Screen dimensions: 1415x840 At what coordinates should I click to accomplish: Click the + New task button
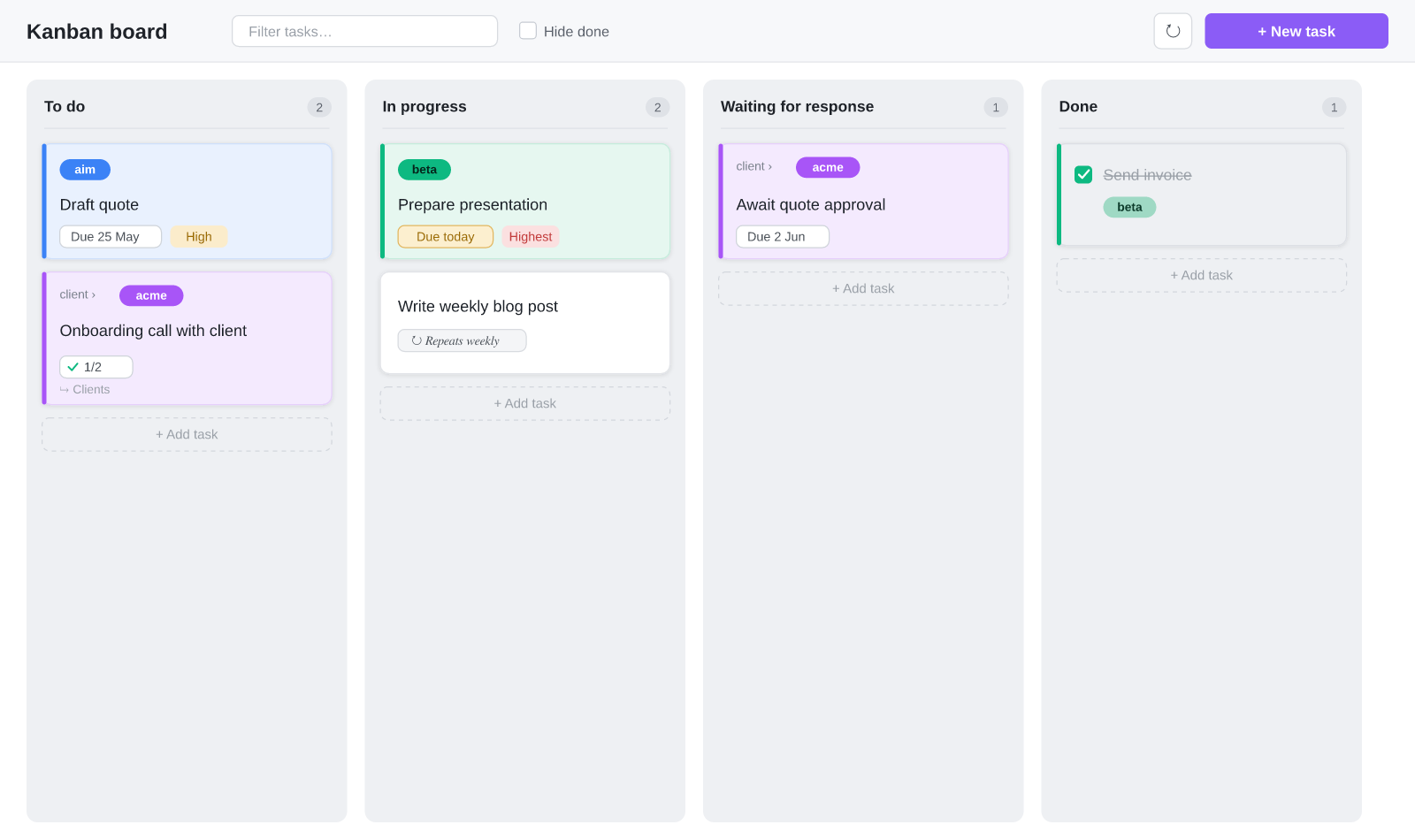(x=1296, y=31)
